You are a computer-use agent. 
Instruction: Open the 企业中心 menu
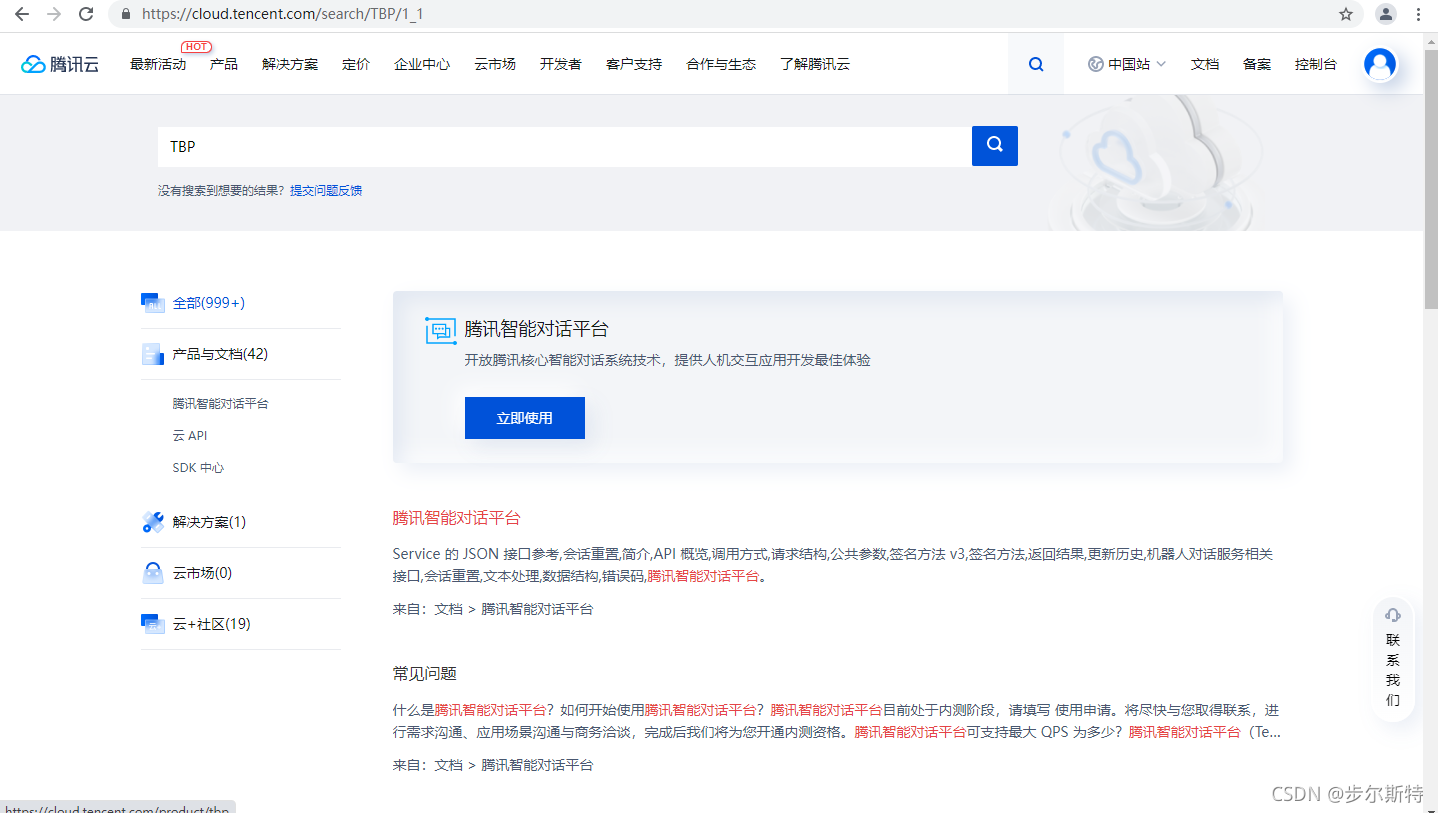[x=422, y=64]
